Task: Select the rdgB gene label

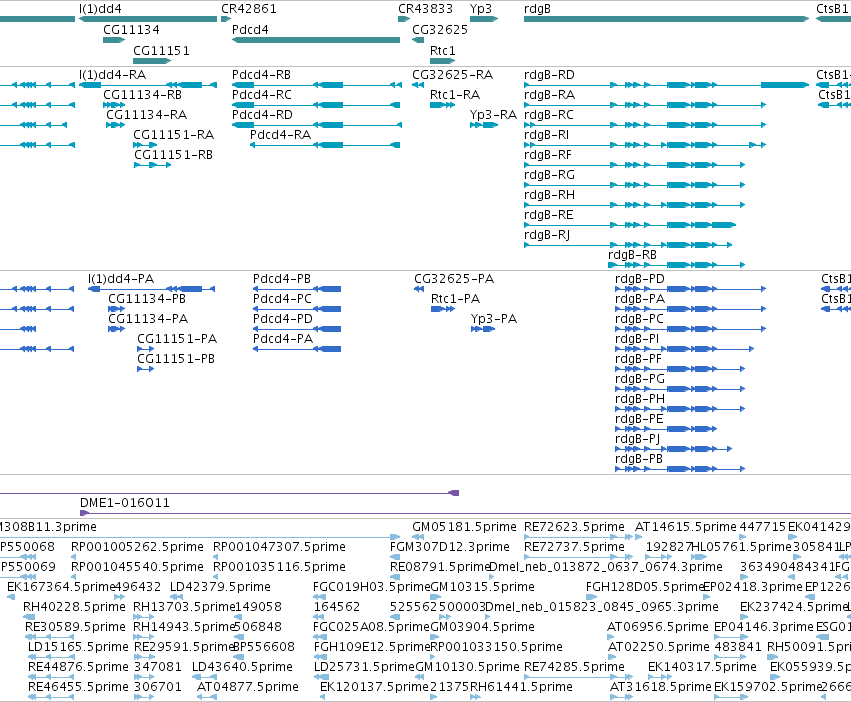Action: pos(537,9)
